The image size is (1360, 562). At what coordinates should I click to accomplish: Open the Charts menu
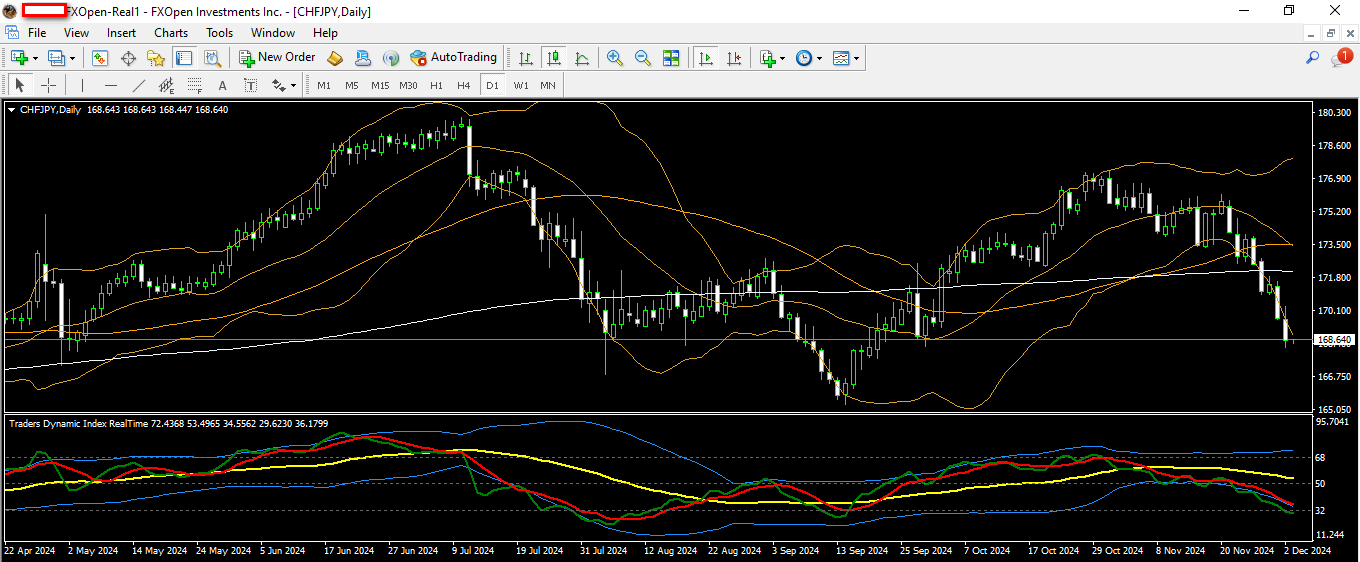[x=171, y=33]
